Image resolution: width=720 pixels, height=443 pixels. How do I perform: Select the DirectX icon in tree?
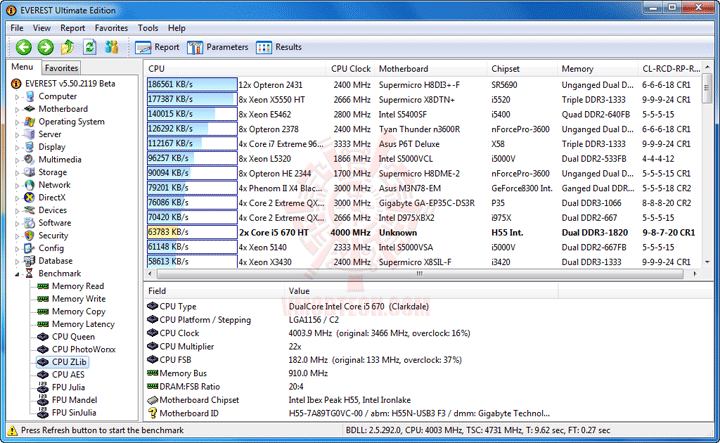[x=29, y=197]
